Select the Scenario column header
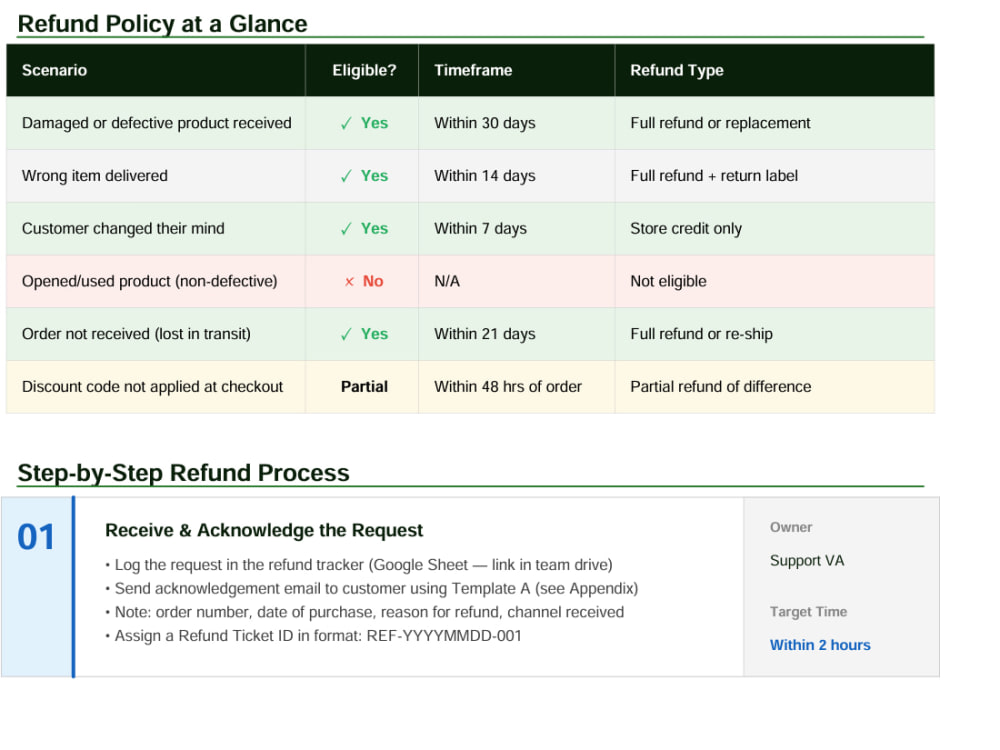 click(x=54, y=70)
